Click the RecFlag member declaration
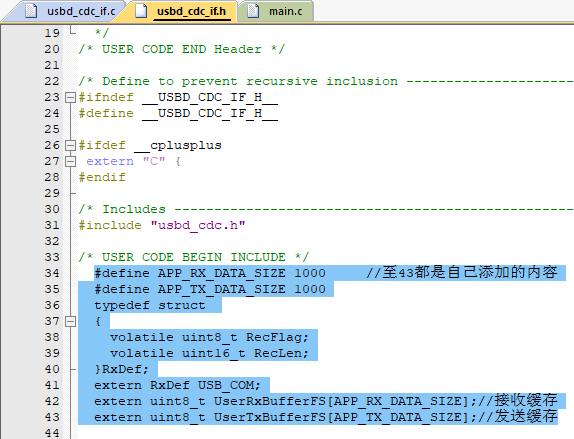Viewport: 574px width, 439px height. tap(209, 337)
